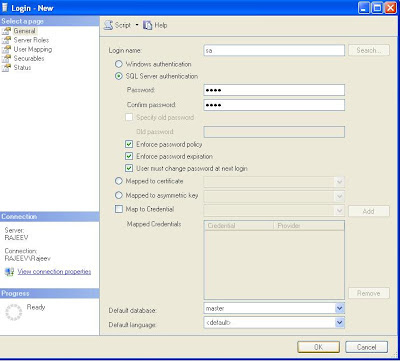Viewport: 400px width, 361px height.
Task: Click the Credential column header
Action: point(239,226)
